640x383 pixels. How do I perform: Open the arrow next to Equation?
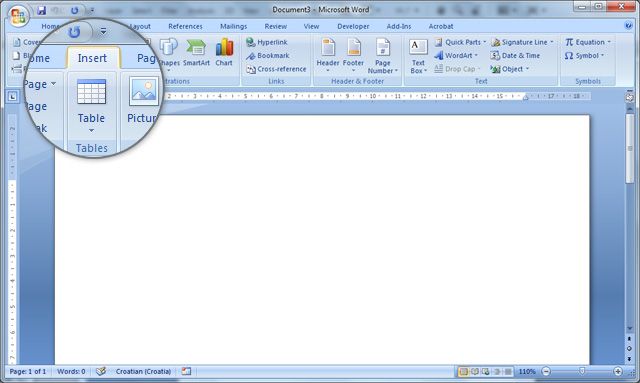point(609,42)
